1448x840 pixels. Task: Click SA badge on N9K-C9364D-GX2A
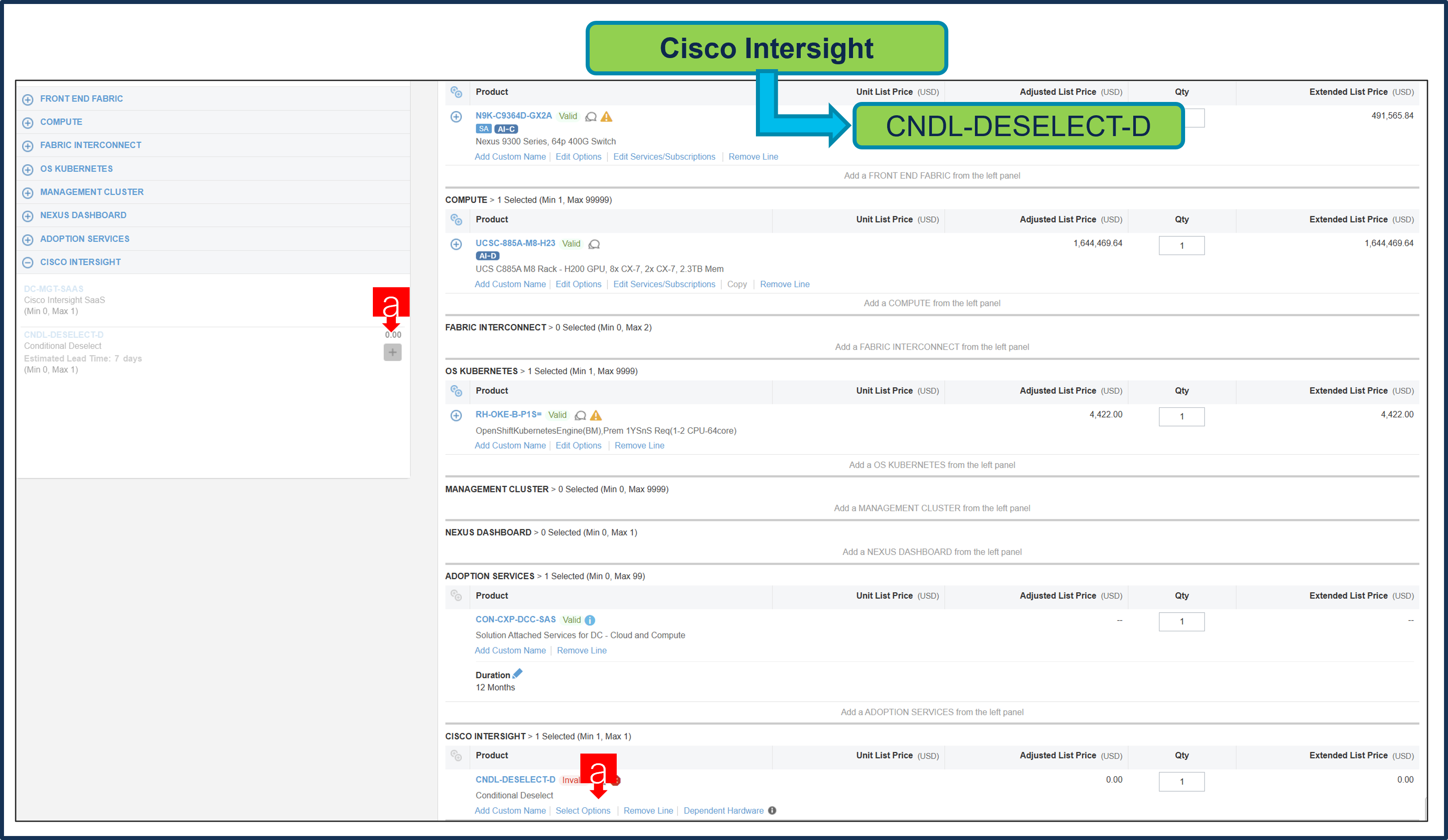[x=484, y=129]
